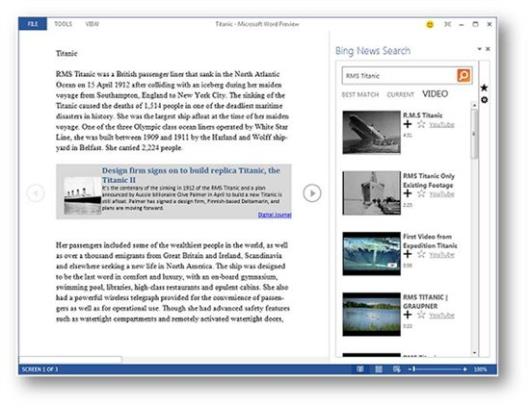Switch to Read Mode view in status bar

[x=360, y=369]
